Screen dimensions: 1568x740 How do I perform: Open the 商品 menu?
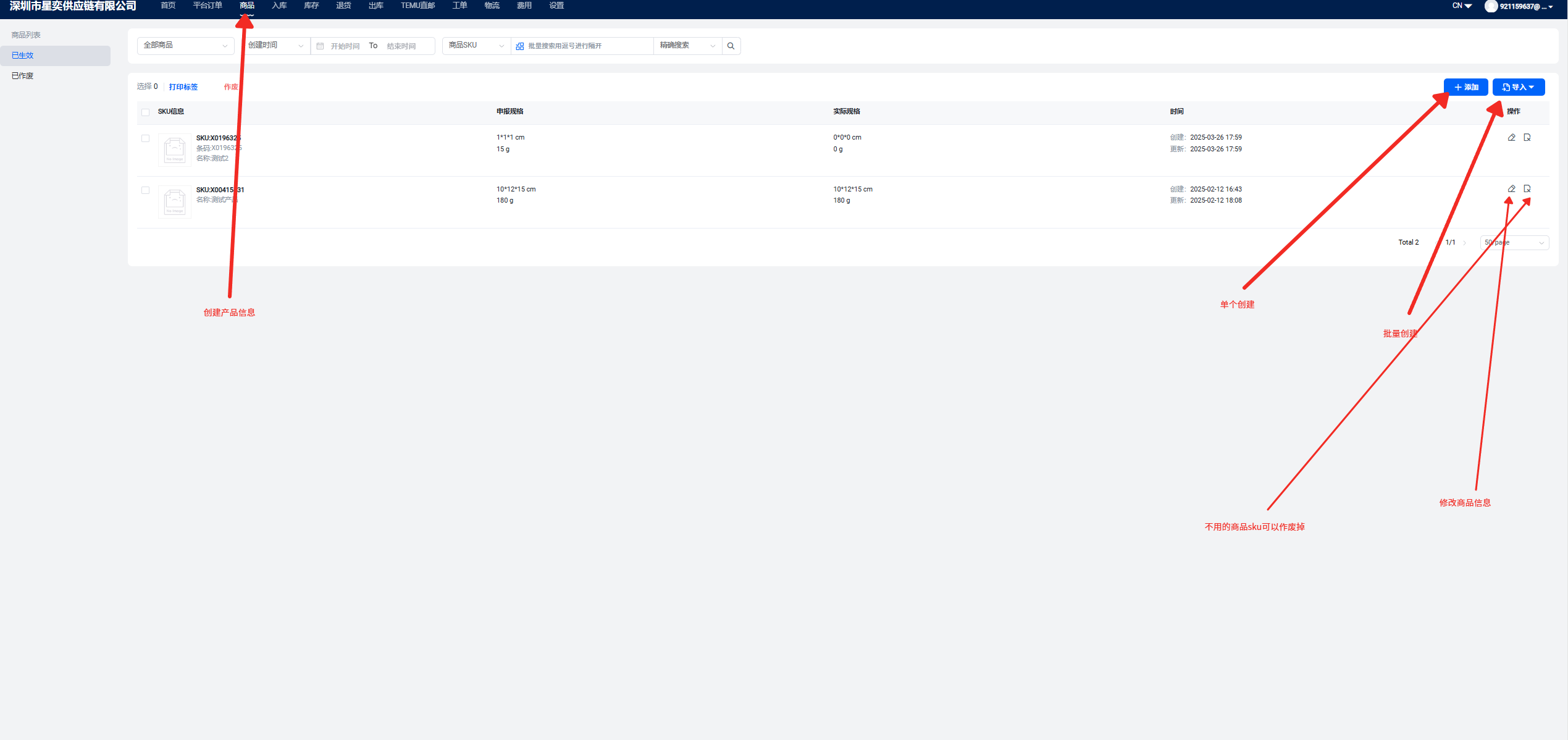click(x=247, y=6)
